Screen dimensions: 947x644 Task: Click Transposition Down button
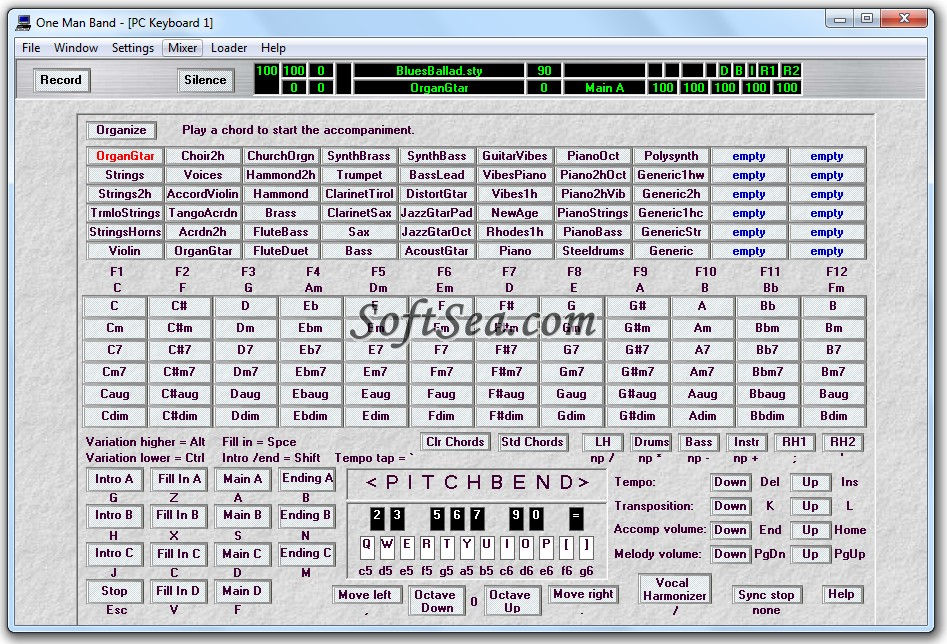731,506
